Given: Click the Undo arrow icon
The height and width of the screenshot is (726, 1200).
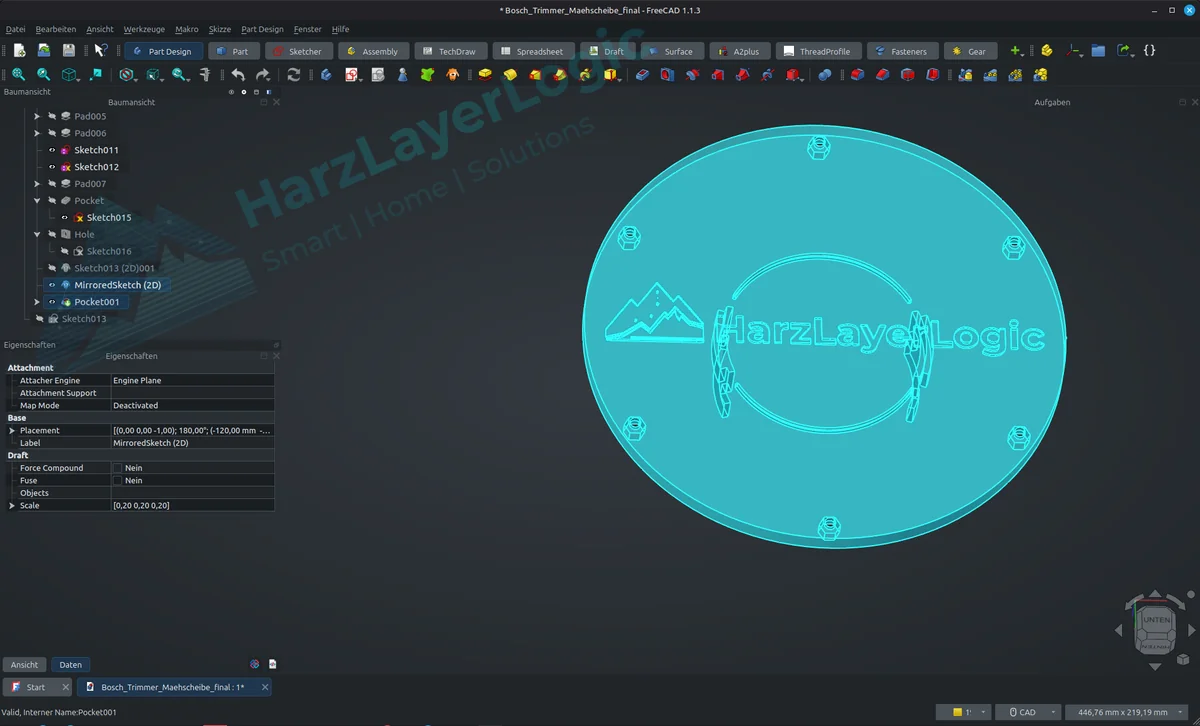Looking at the screenshot, I should (238, 75).
